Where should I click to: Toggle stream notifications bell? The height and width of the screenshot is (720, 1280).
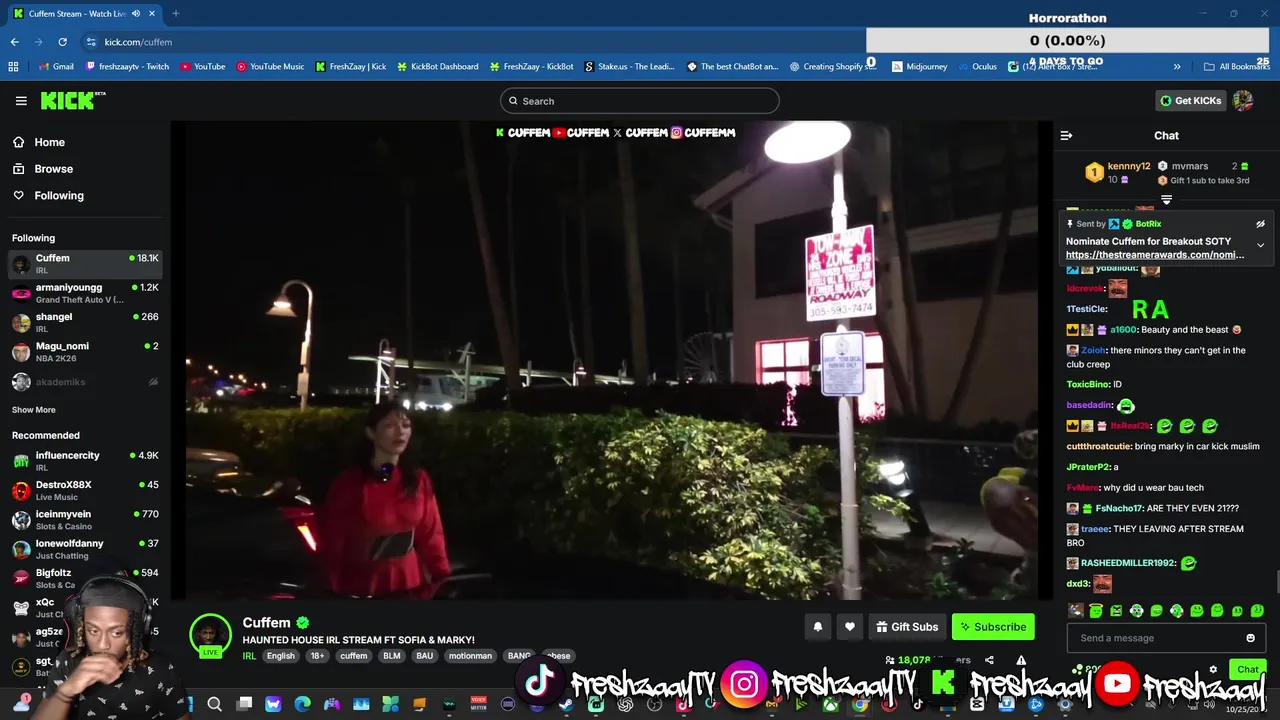coord(817,627)
